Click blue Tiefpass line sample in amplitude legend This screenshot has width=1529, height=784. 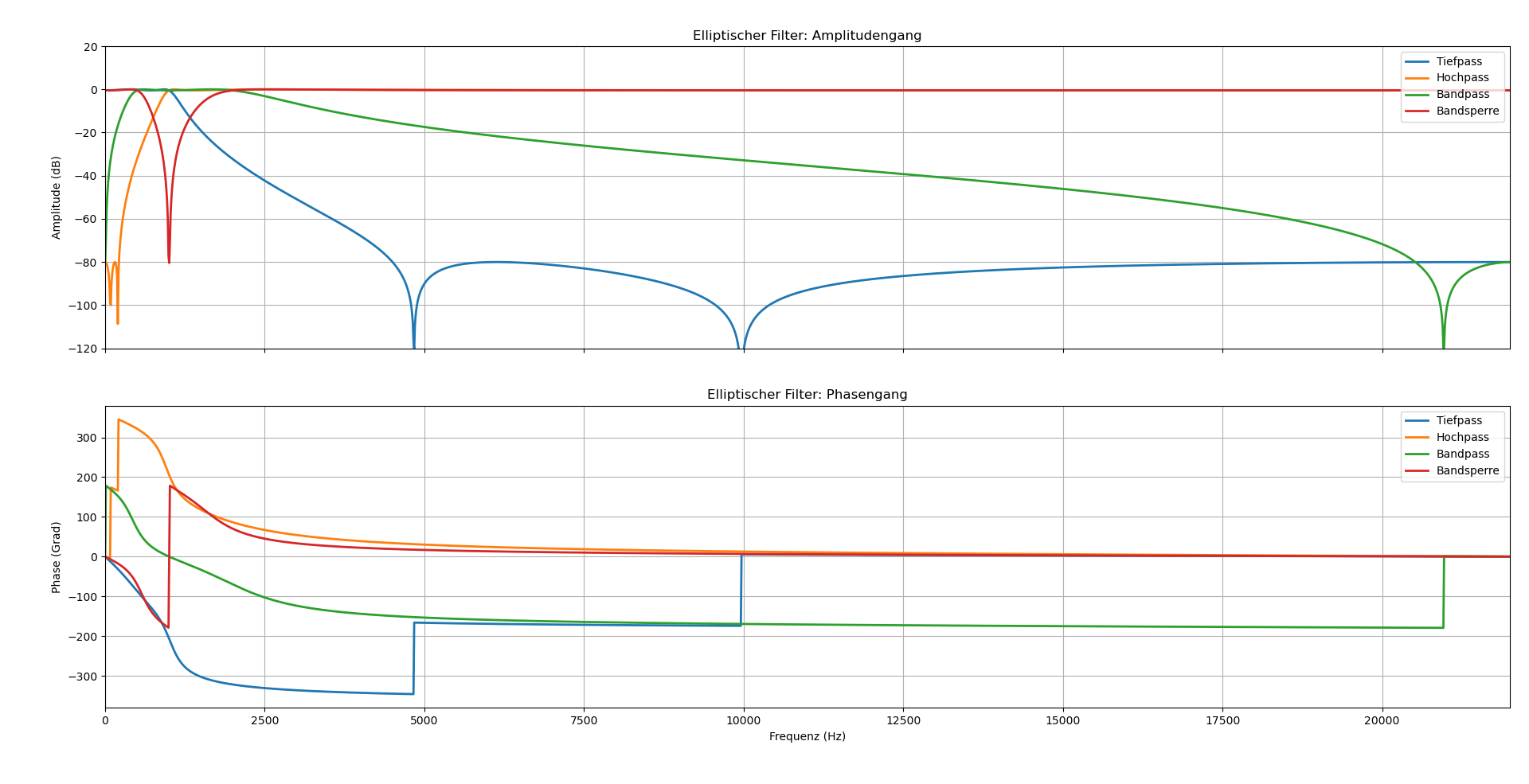[x=1418, y=62]
